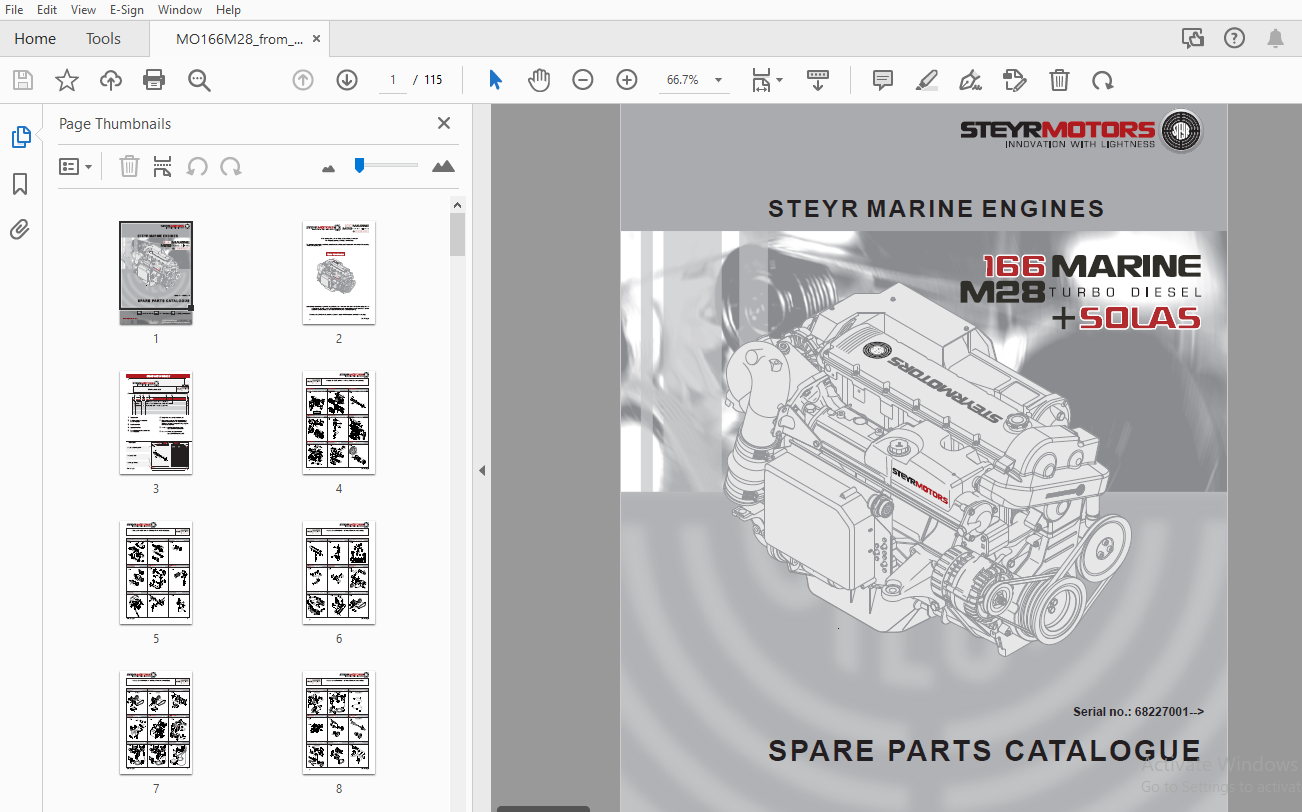Click the reduce thumbnail size mountain icon
This screenshot has width=1302, height=812.
[328, 168]
